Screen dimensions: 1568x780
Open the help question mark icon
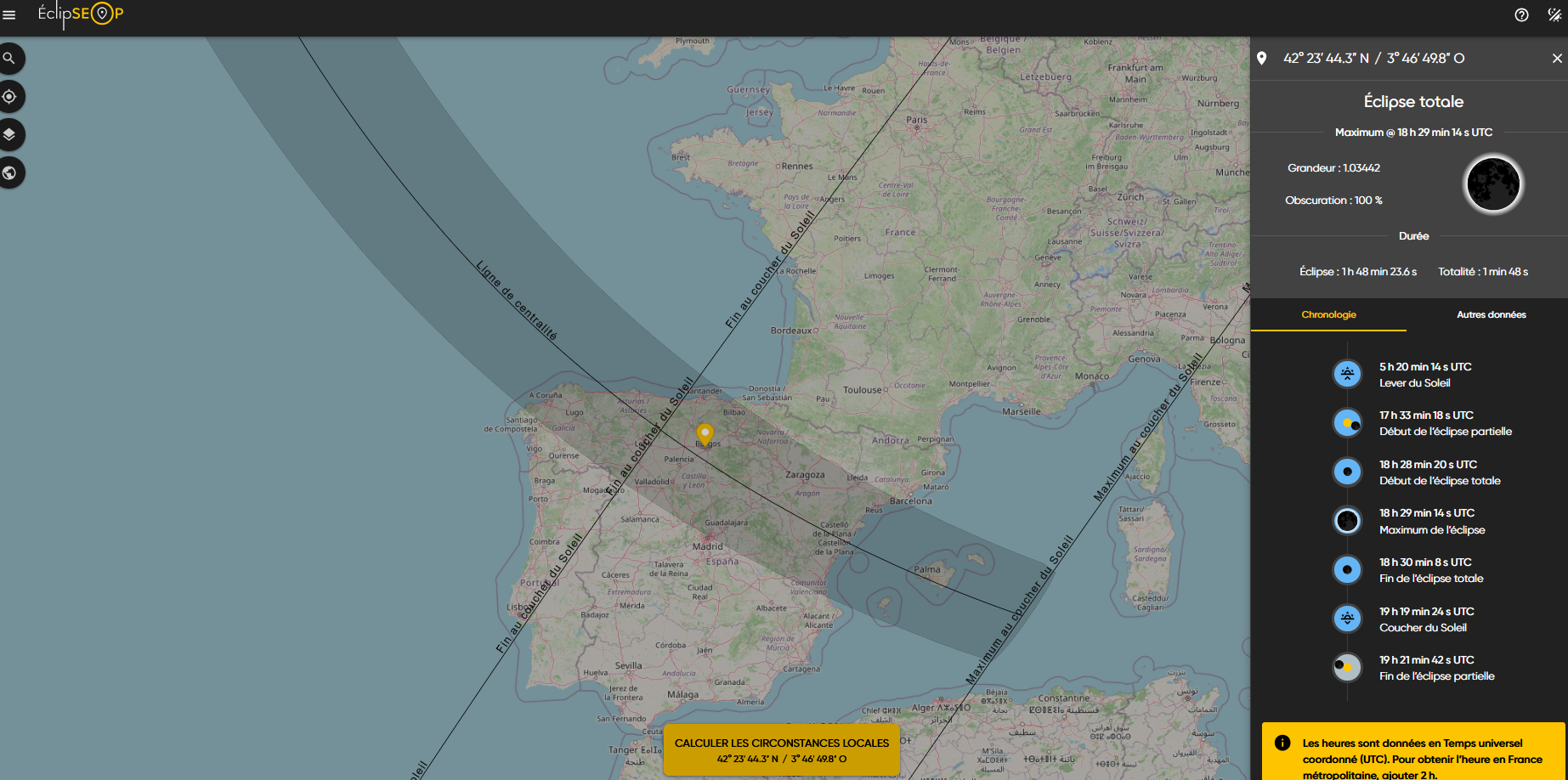coord(1521,14)
